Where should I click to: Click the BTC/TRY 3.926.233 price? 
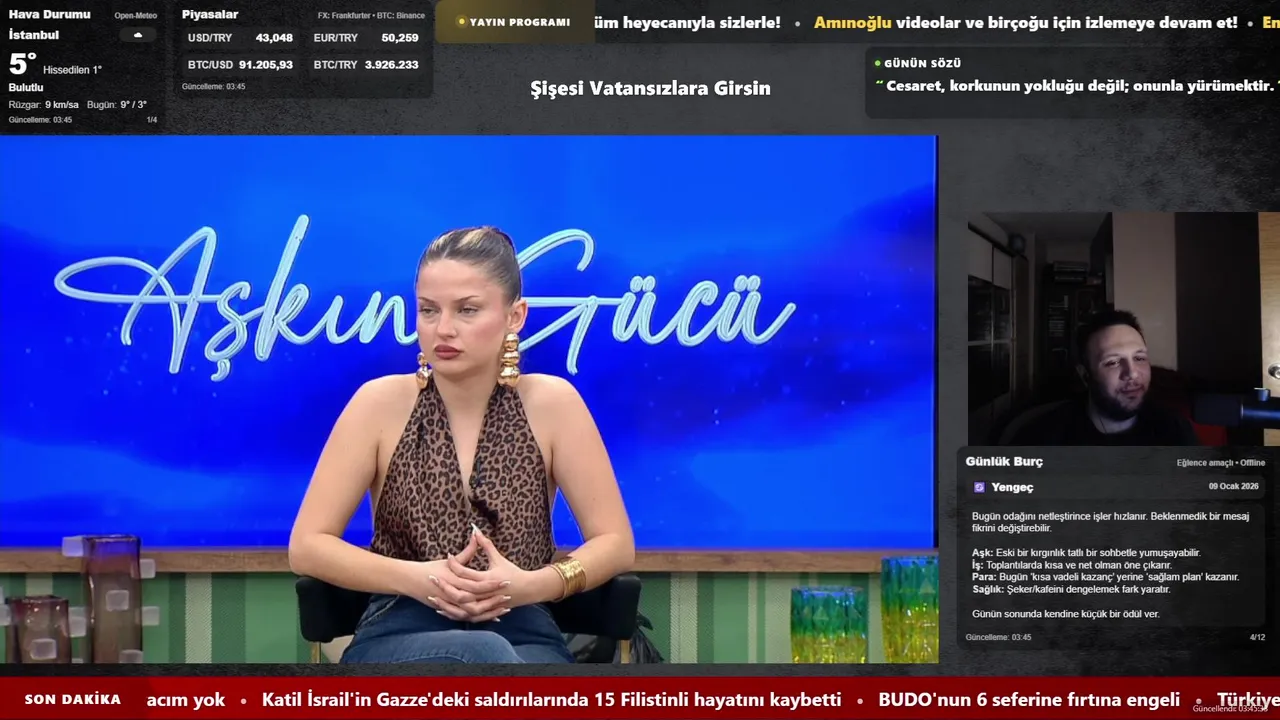click(366, 65)
